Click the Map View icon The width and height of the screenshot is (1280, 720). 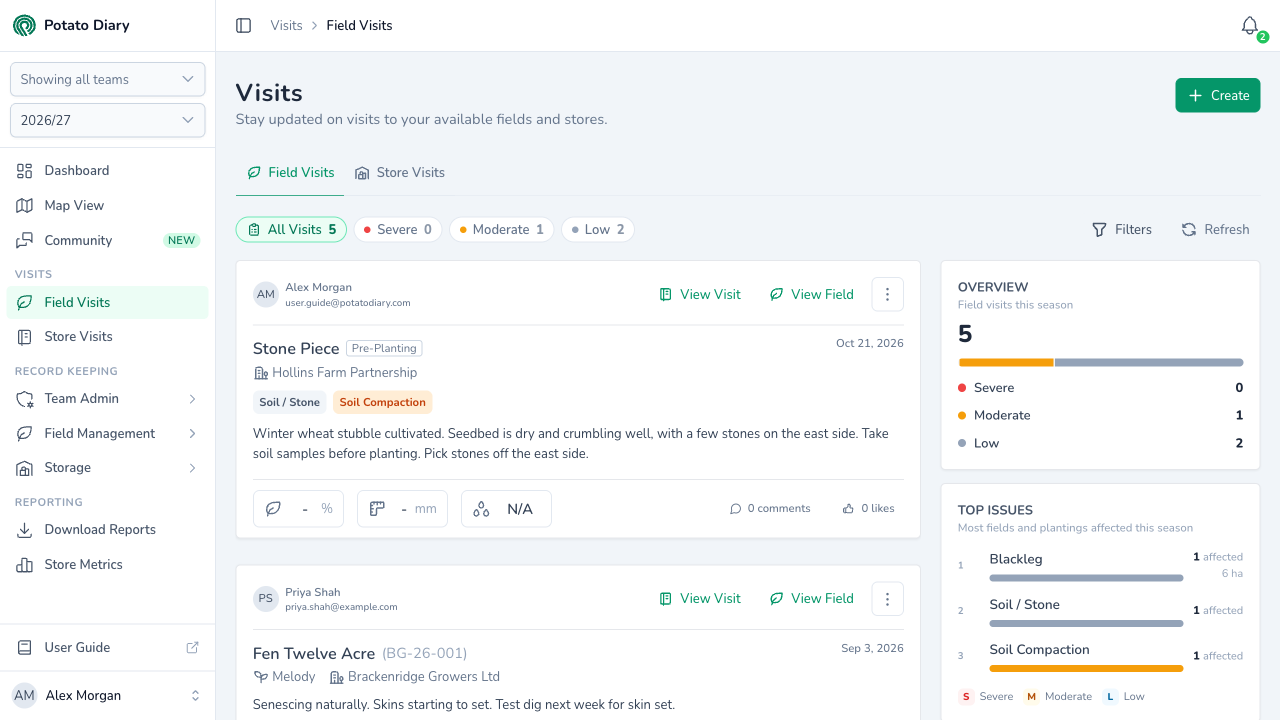(25, 205)
